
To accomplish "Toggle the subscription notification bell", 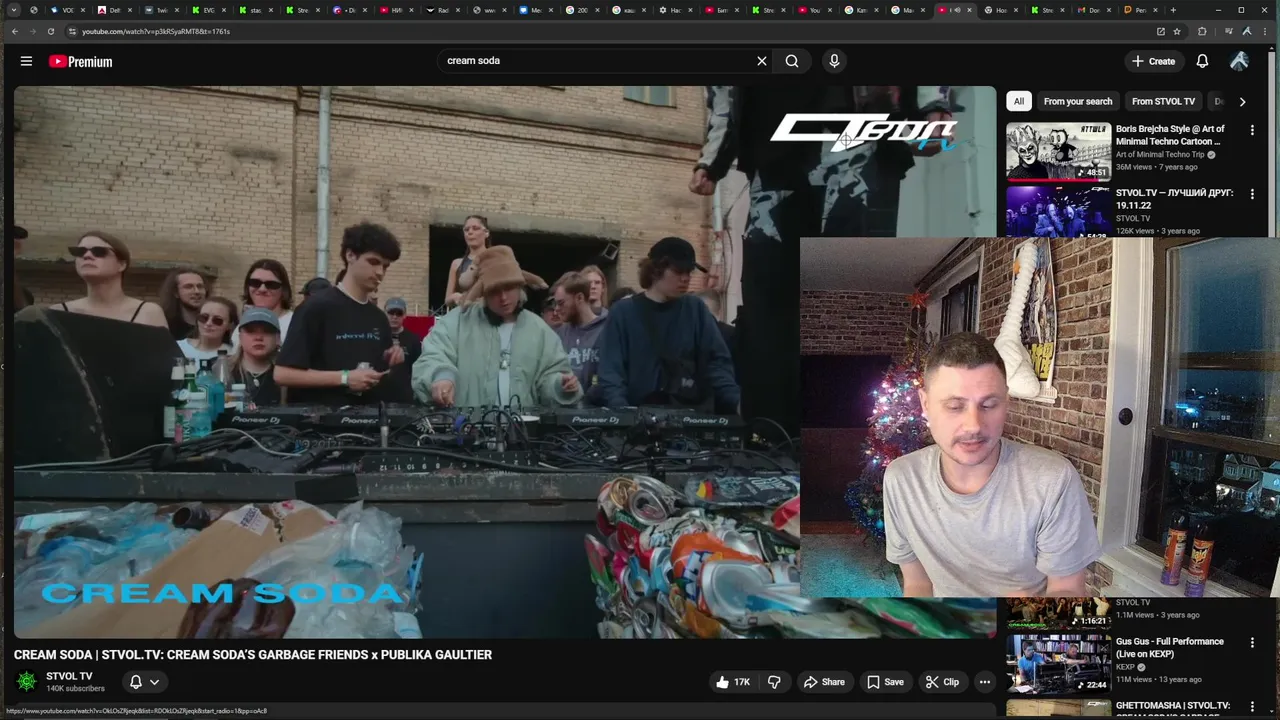I will (x=136, y=682).
